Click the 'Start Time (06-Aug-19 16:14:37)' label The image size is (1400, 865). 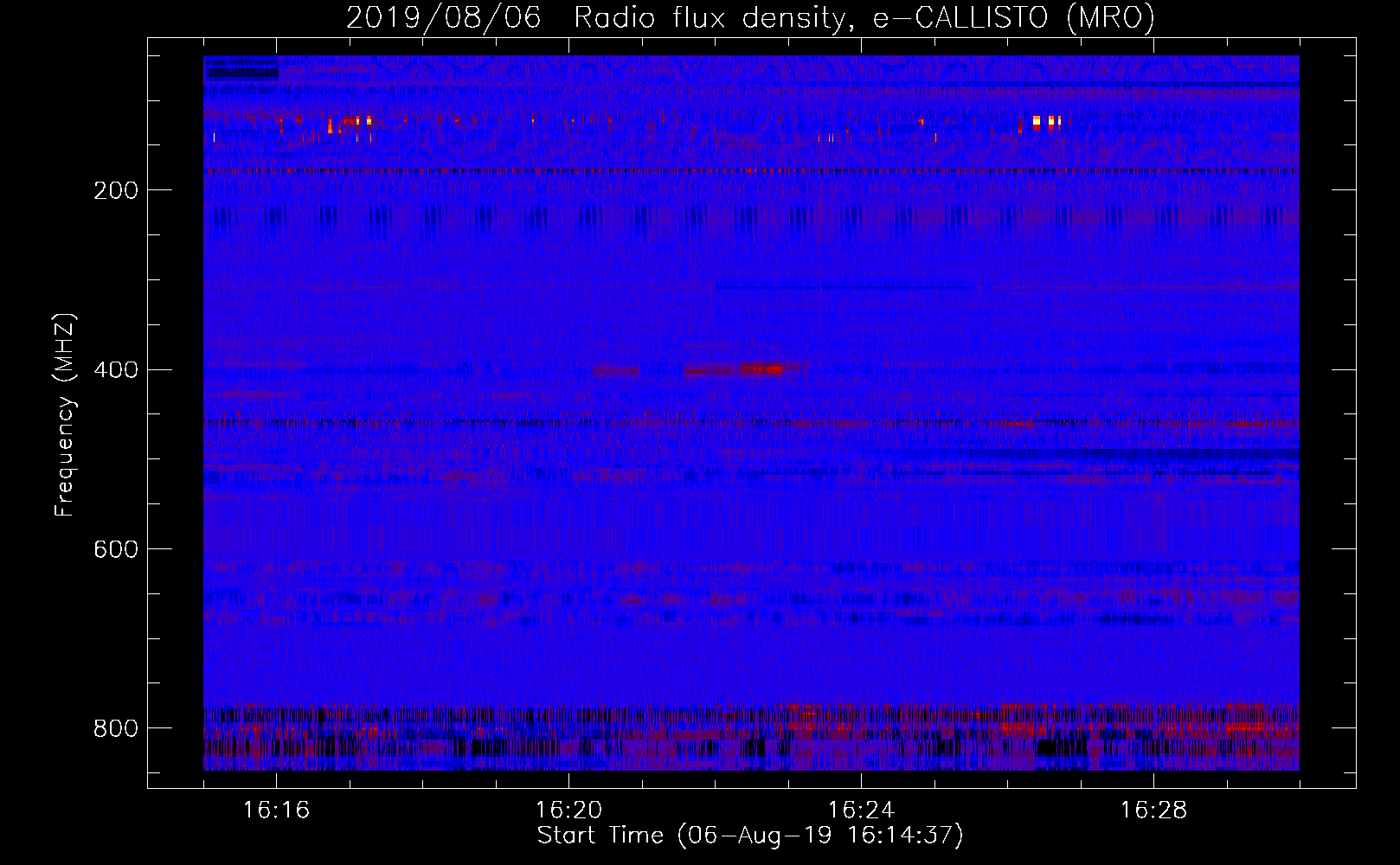pos(750,836)
